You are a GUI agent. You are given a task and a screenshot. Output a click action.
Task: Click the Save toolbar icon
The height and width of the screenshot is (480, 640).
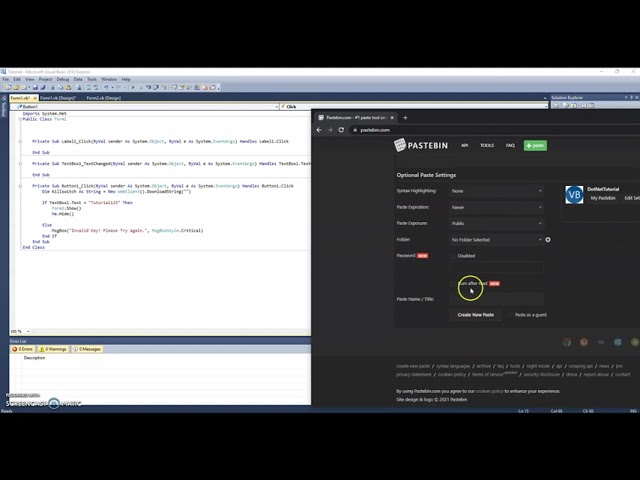35,87
